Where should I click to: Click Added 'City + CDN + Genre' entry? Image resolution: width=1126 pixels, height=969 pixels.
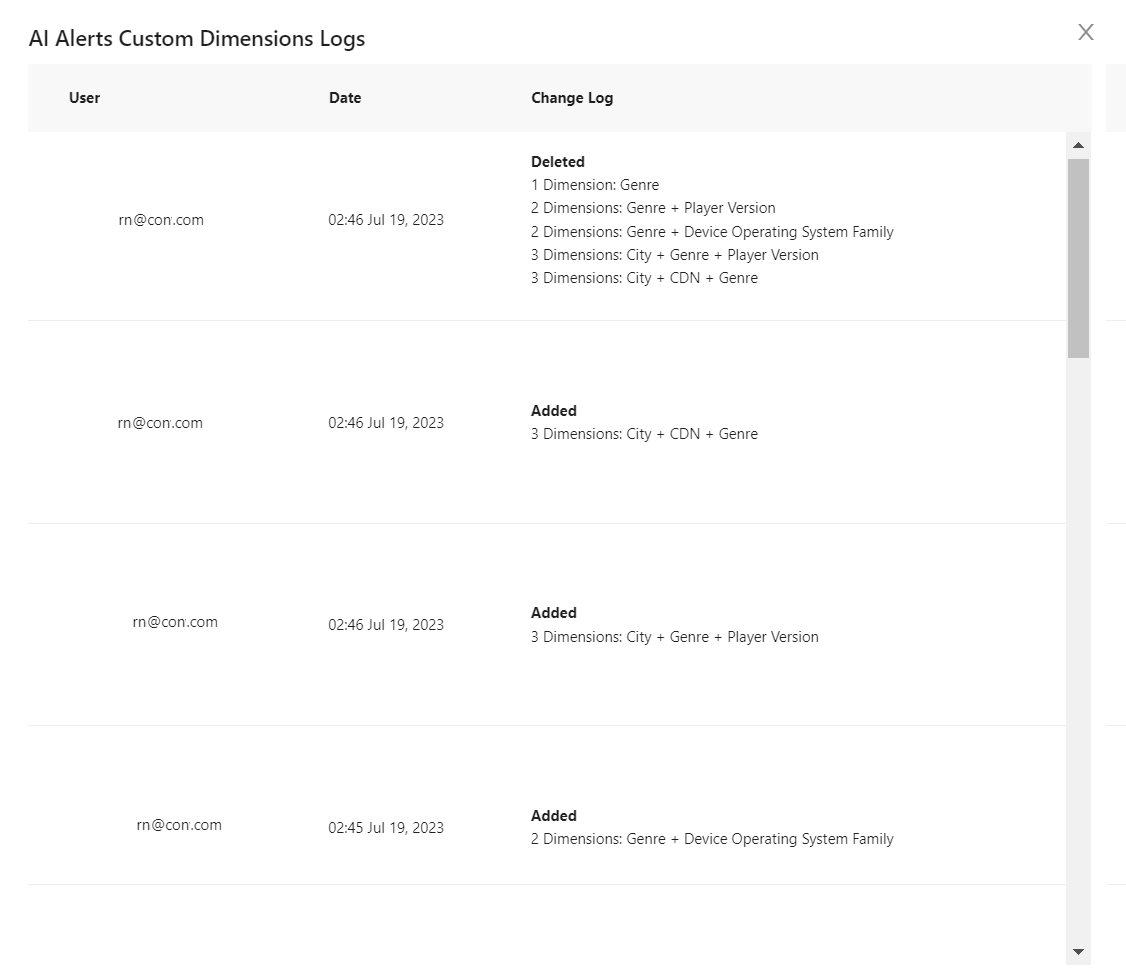coord(644,434)
